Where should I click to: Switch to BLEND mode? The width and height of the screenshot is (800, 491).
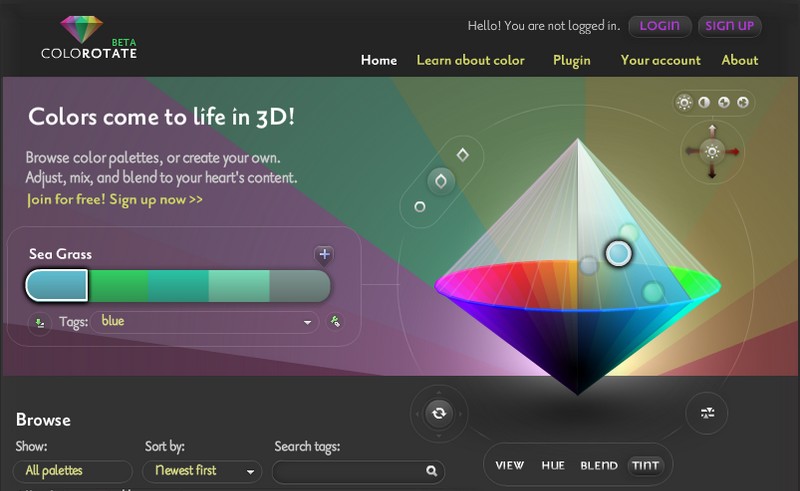[x=599, y=465]
